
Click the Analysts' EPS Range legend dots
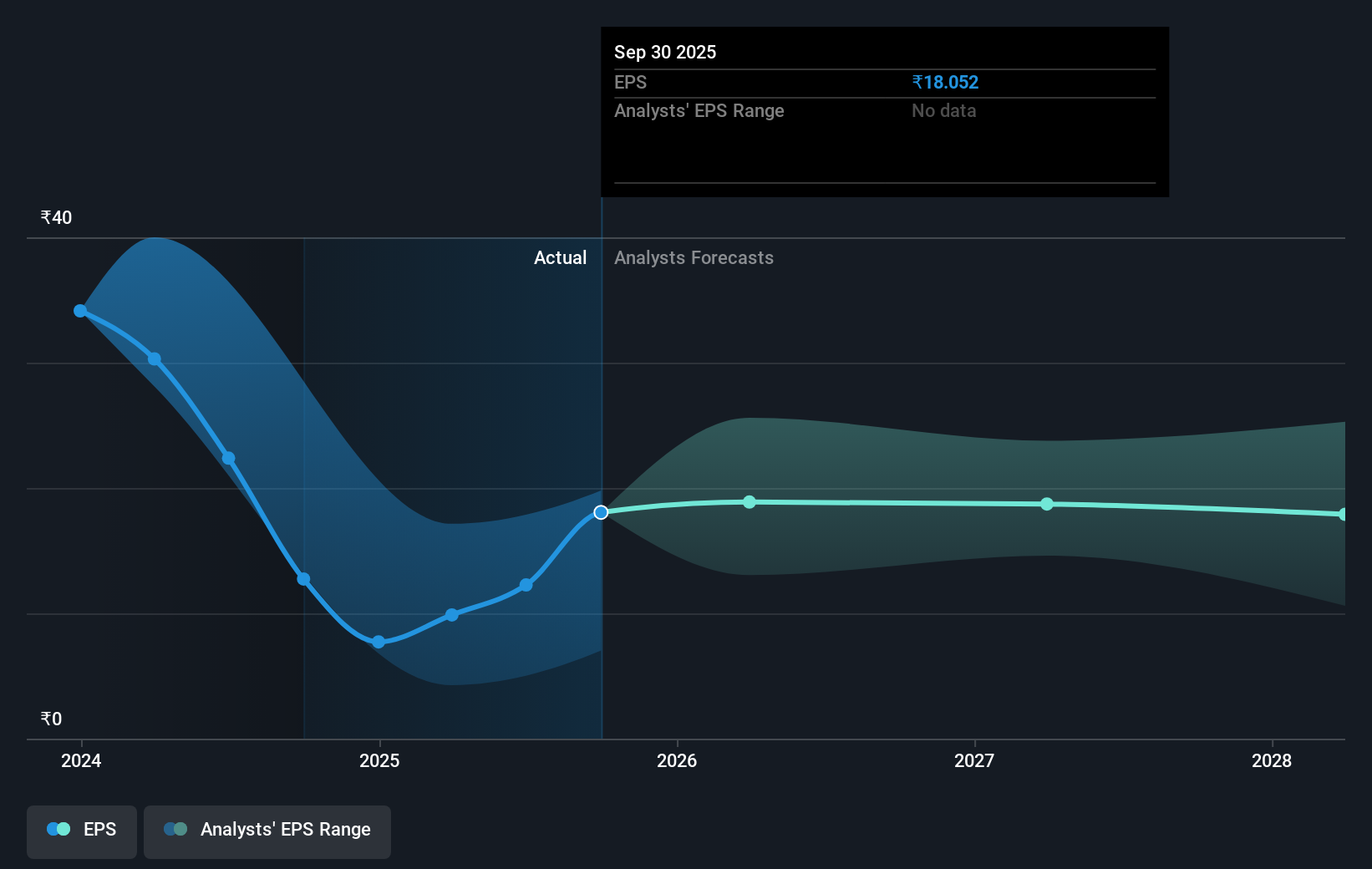pyautogui.click(x=175, y=829)
